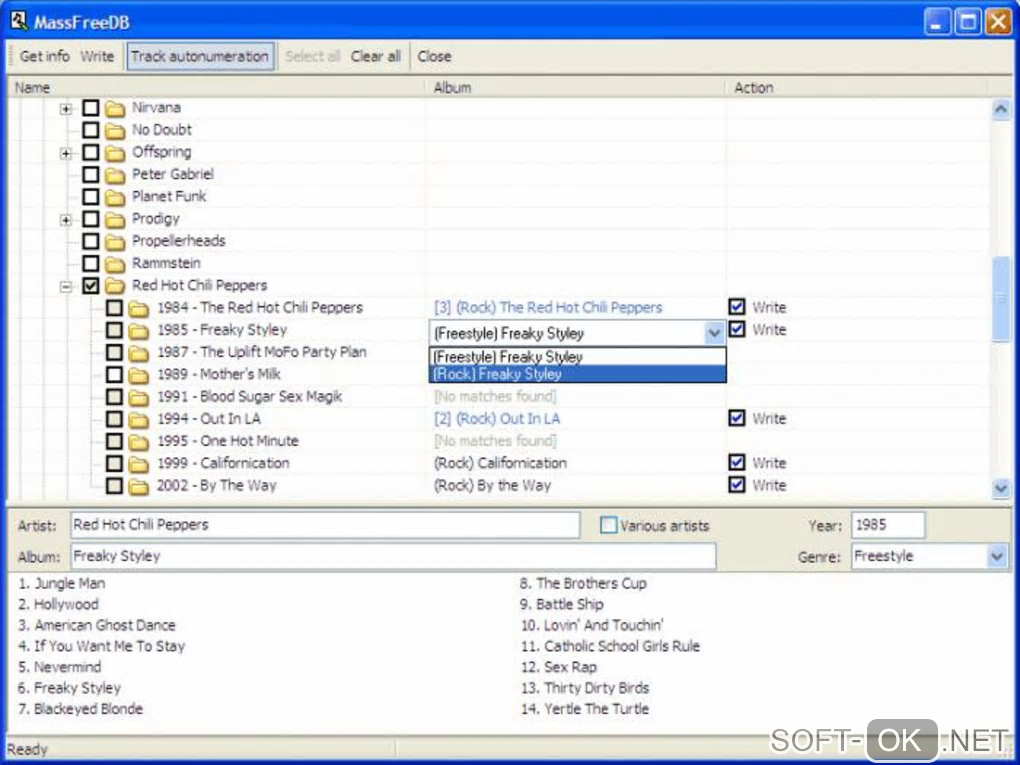This screenshot has height=765, width=1020.
Task: Toggle Track autonumeration button
Action: click(200, 56)
